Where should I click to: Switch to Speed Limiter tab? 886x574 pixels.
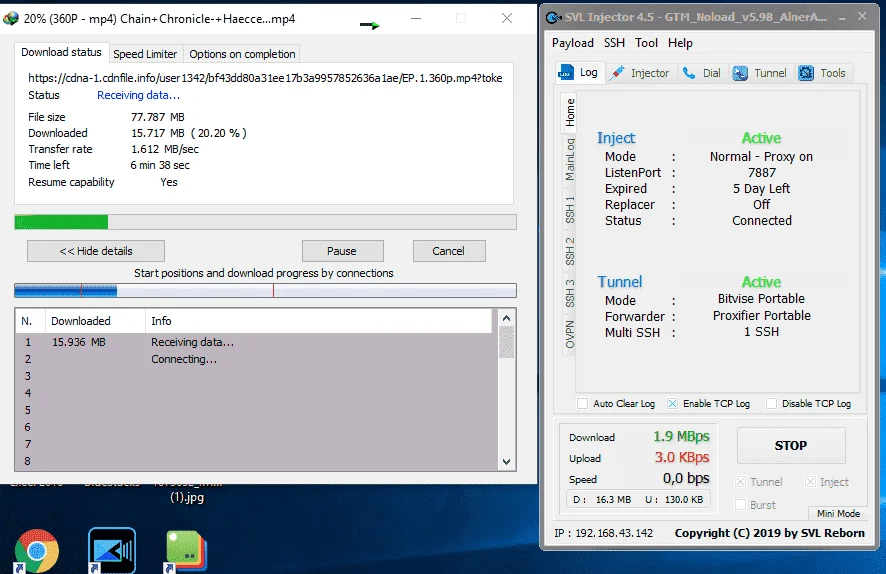[x=145, y=54]
